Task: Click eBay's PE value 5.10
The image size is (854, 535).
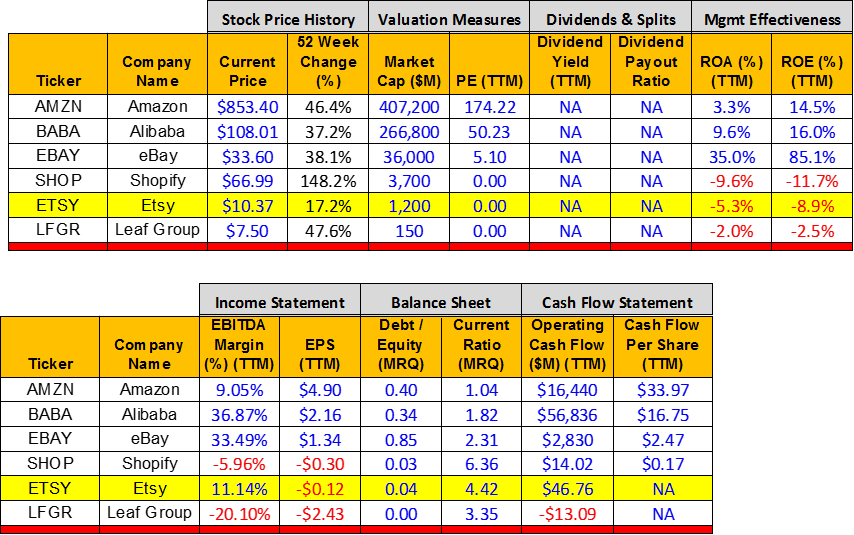Action: (x=490, y=157)
